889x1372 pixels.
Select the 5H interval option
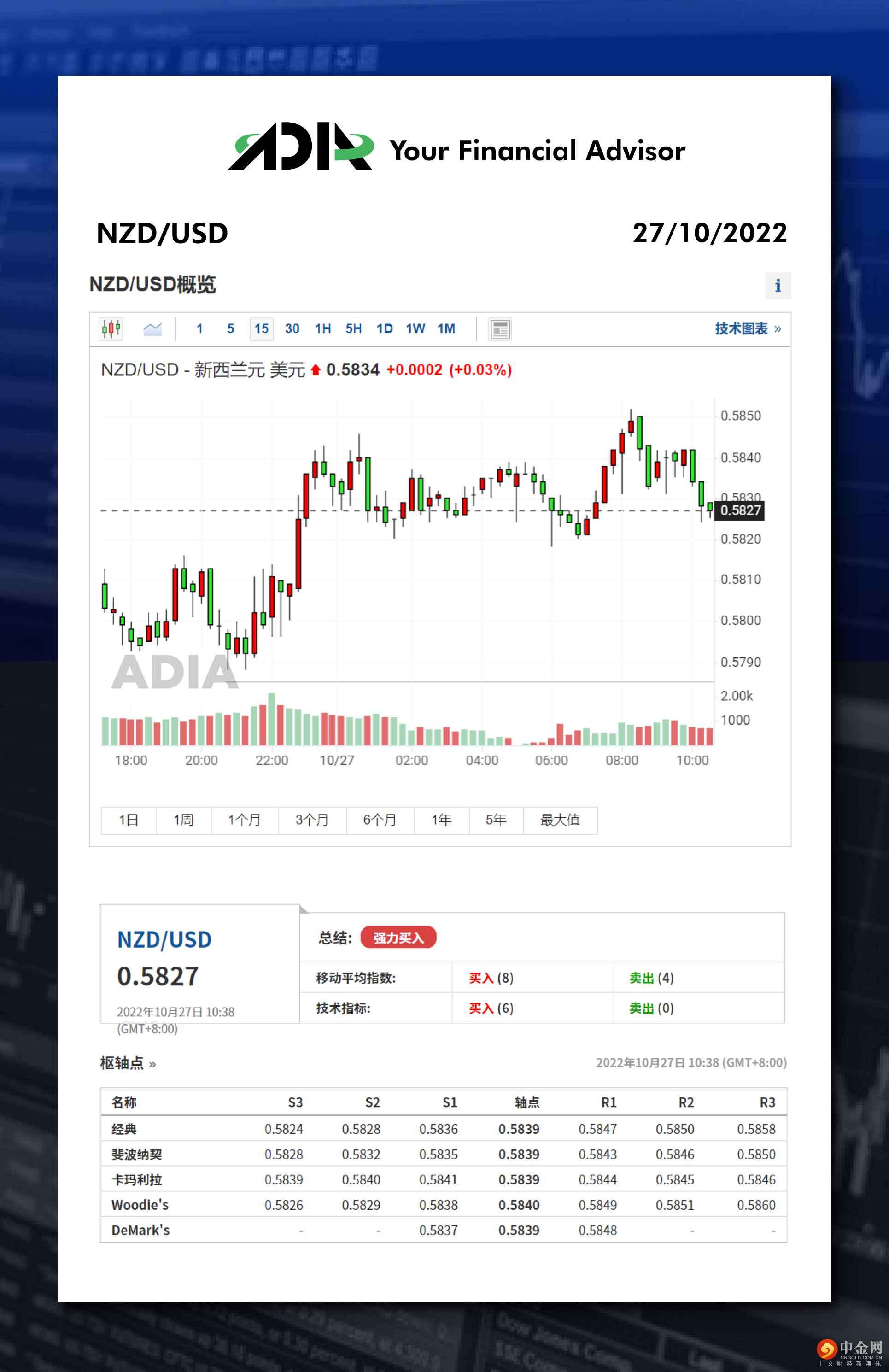(353, 329)
